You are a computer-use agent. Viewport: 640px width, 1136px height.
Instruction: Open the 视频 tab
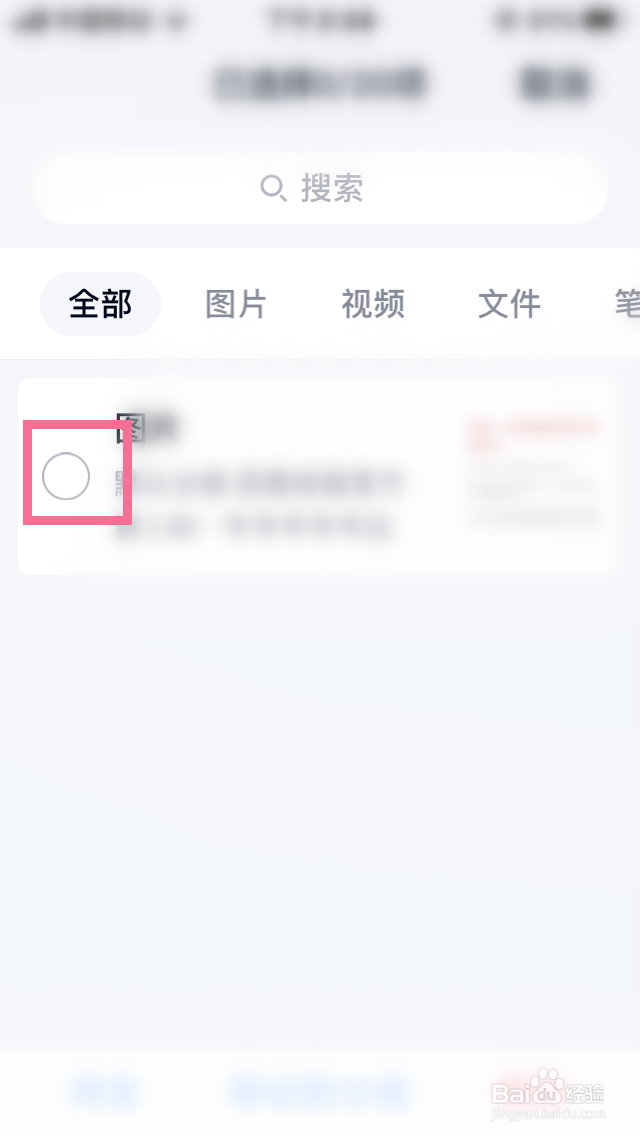(373, 304)
